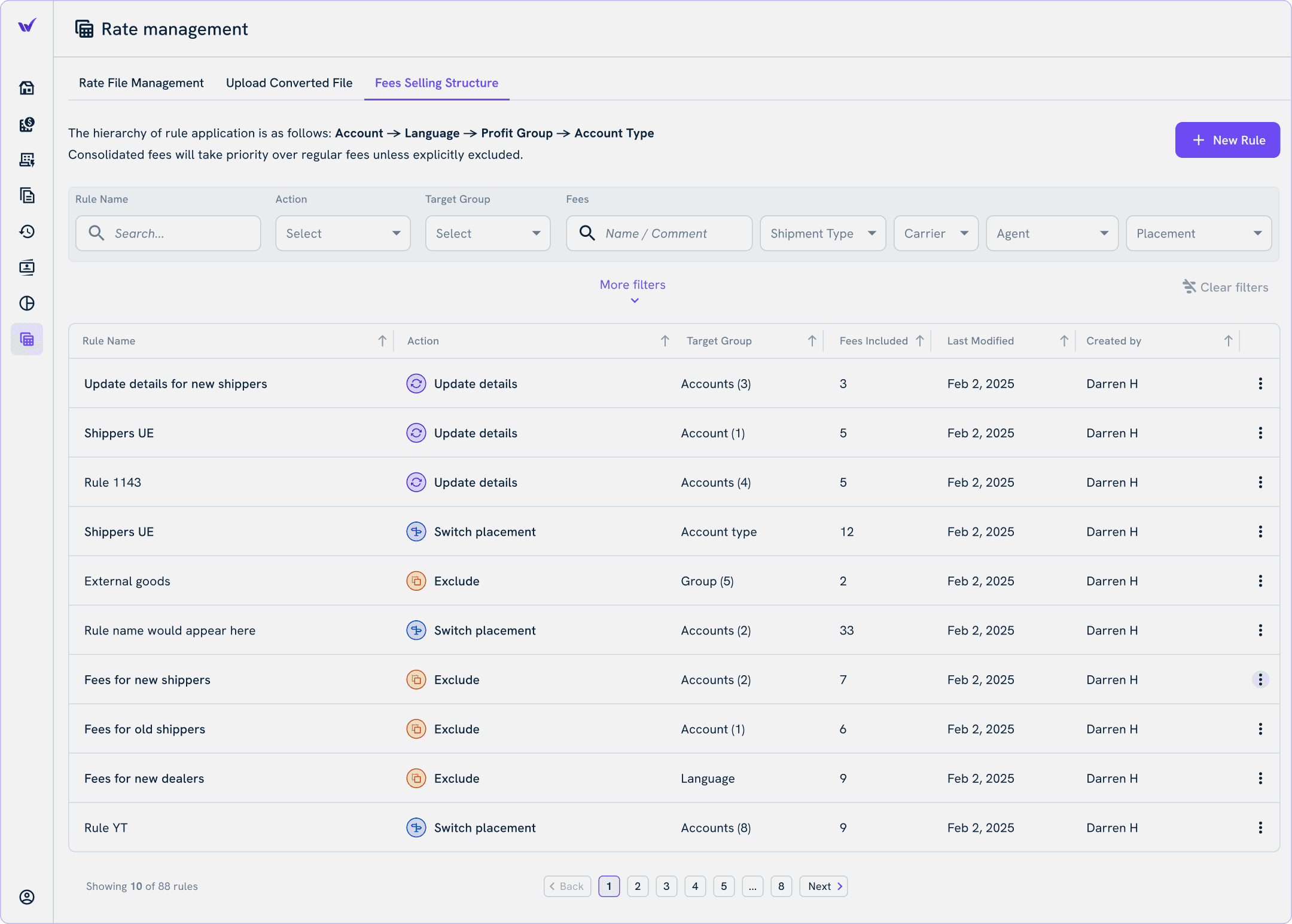Open kebab menu for External goods rule
1292x924 pixels.
(1260, 581)
